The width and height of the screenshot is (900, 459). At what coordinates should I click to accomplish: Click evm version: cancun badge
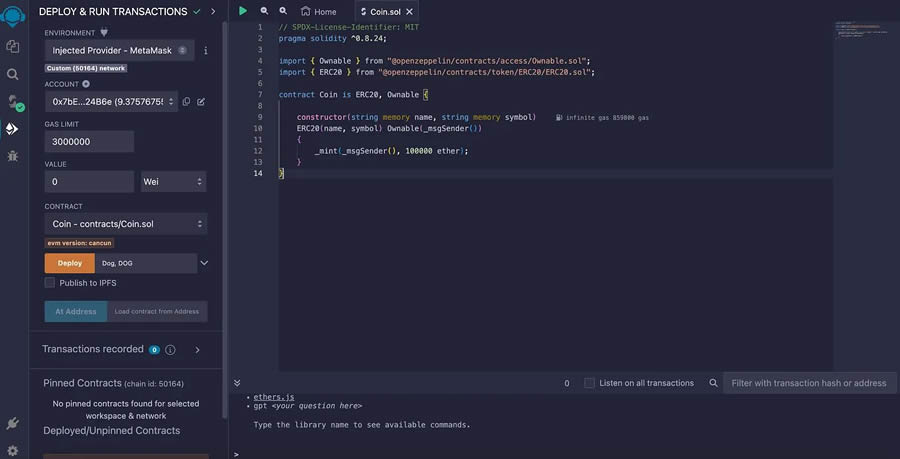[x=79, y=243]
